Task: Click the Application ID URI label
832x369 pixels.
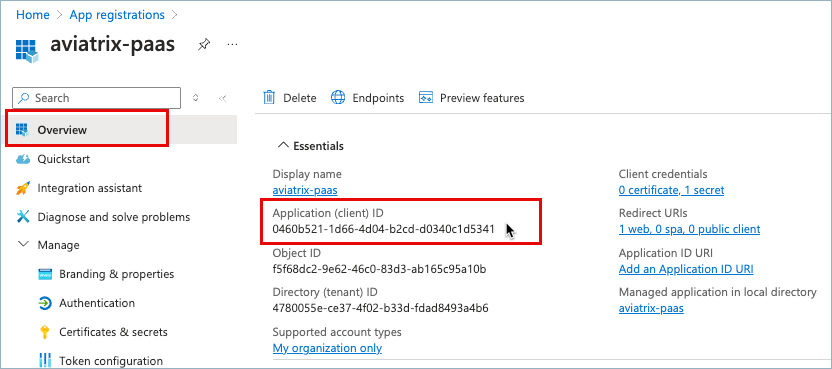Action: (x=665, y=253)
